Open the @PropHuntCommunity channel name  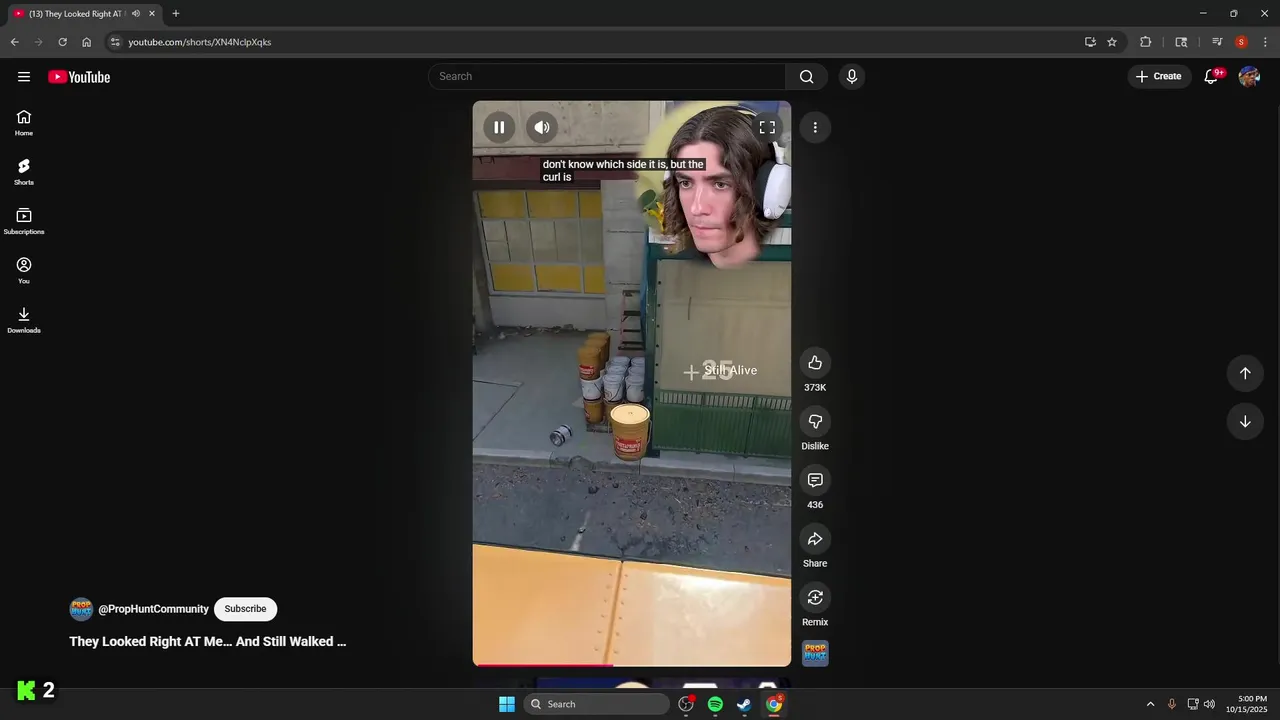click(x=153, y=609)
